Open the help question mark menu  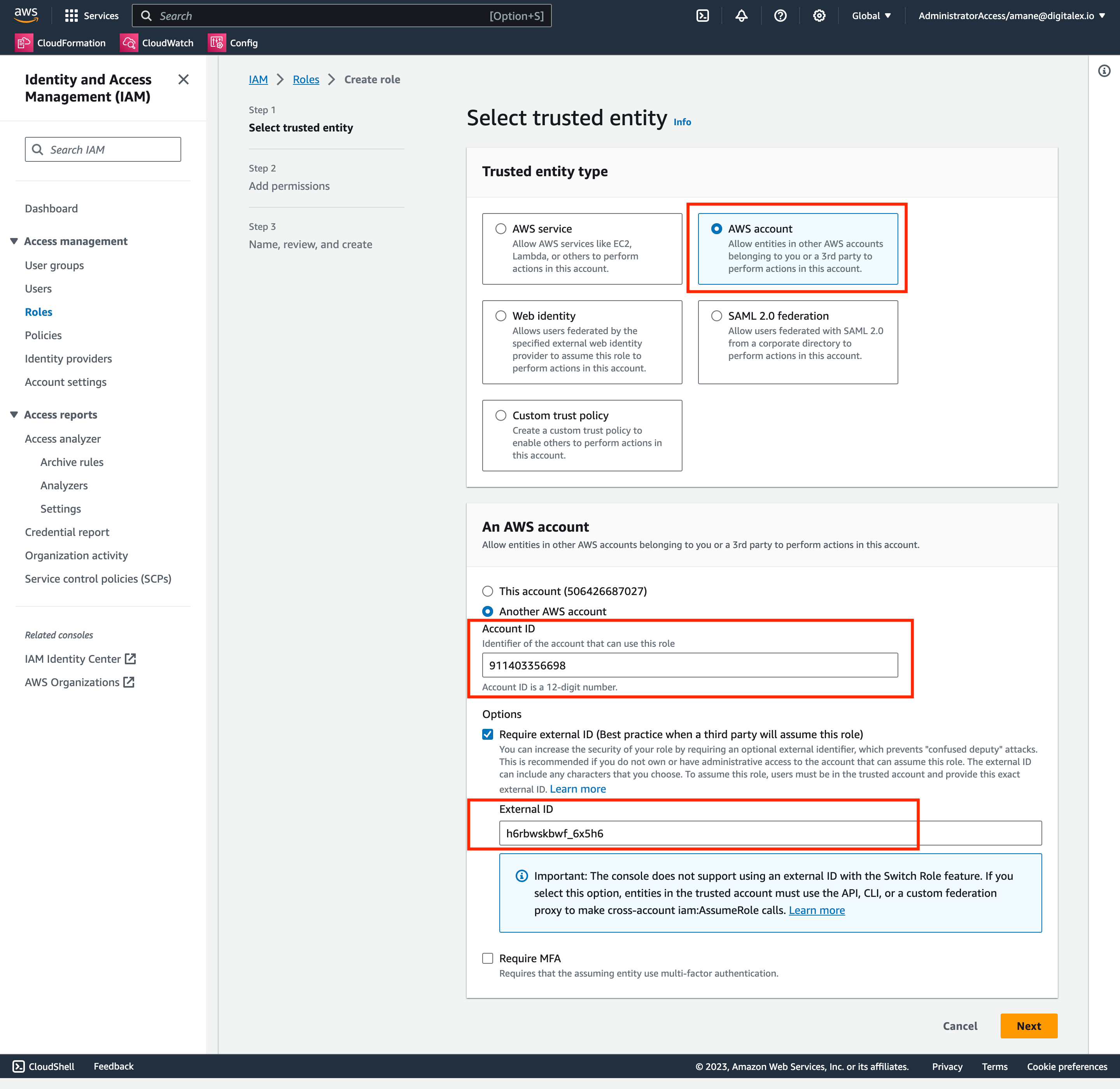(x=780, y=16)
